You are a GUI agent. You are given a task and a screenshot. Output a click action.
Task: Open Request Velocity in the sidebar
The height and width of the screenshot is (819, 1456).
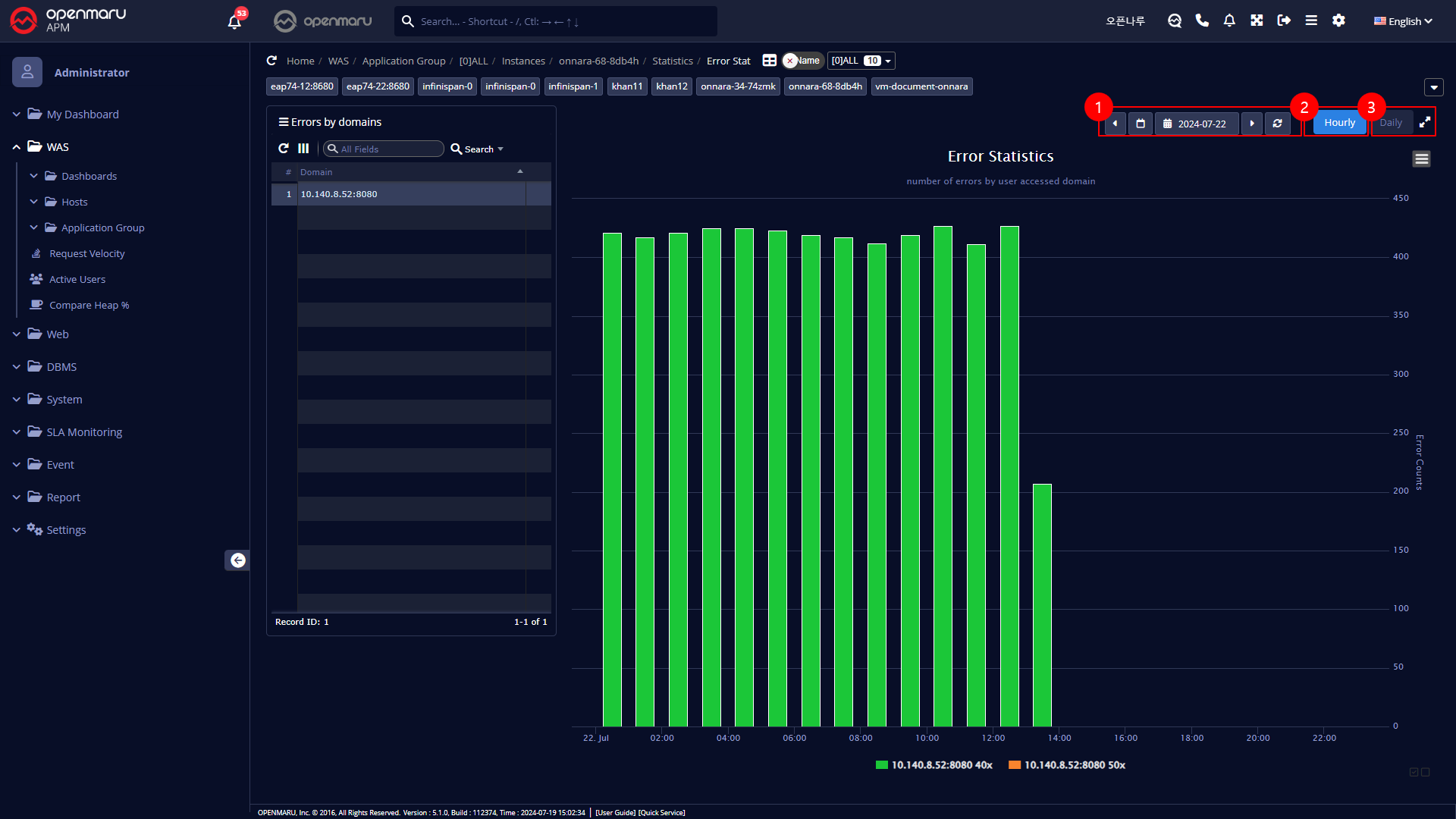tap(86, 253)
